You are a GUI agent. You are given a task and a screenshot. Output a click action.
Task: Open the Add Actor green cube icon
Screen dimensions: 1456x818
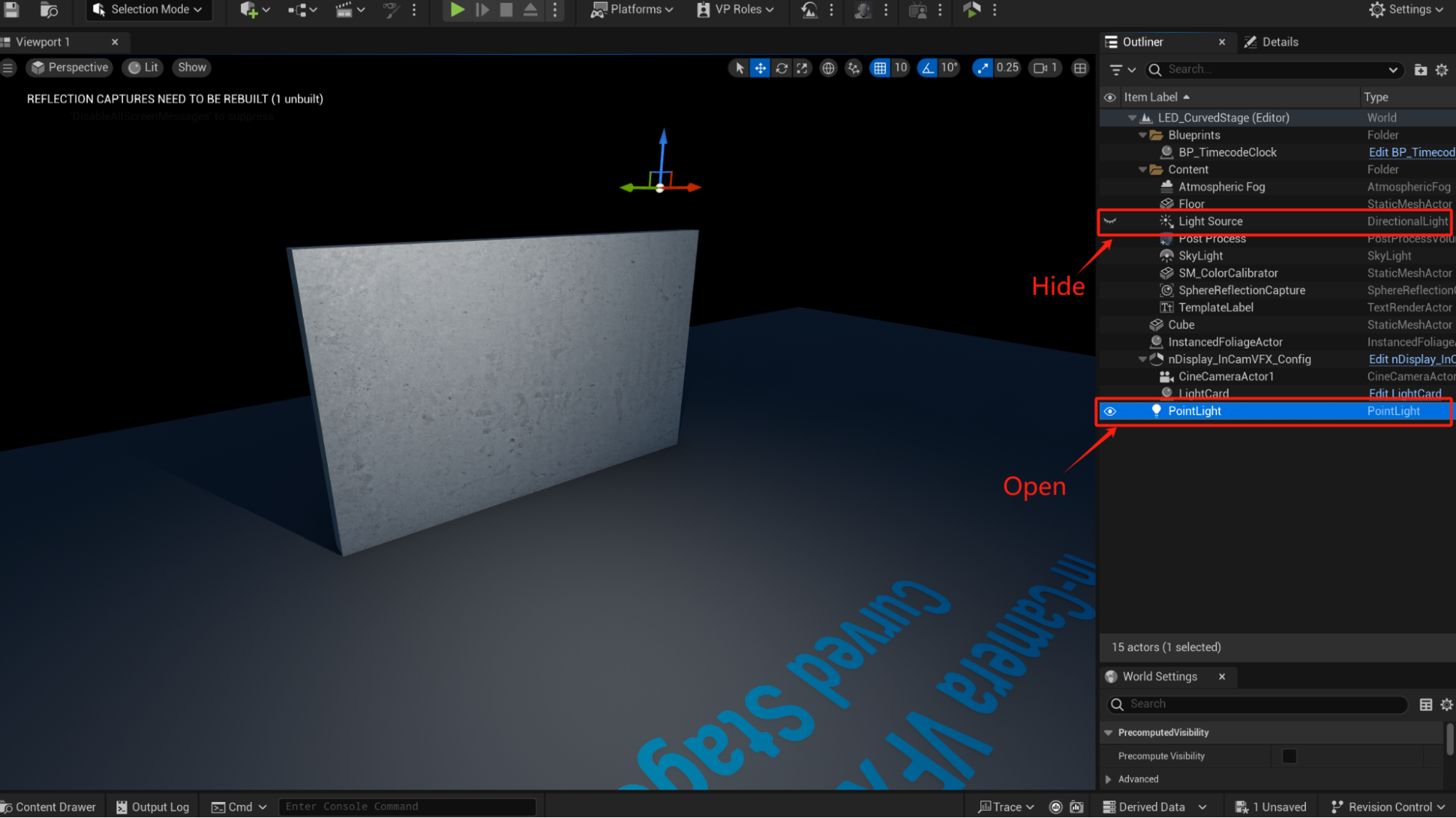coord(250,9)
